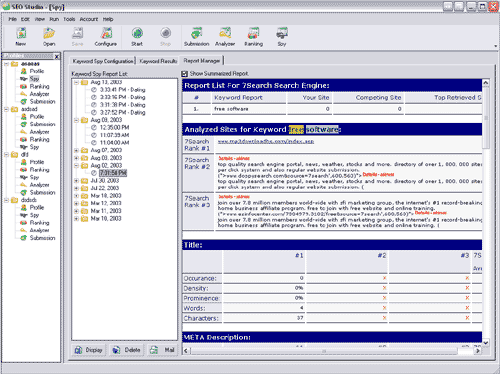
Task: Expand the Mar 18, 2003 folder
Action: click(x=76, y=196)
